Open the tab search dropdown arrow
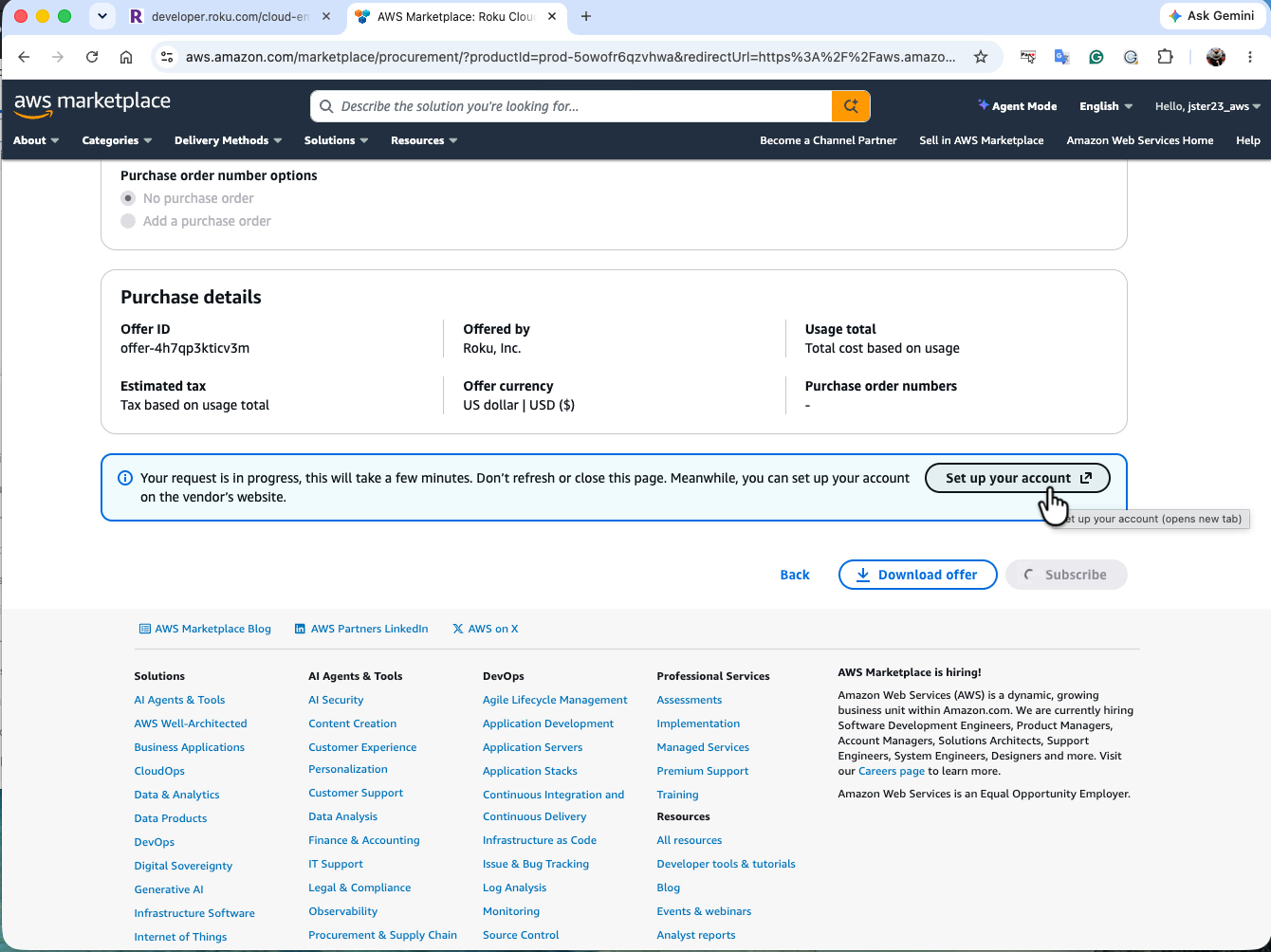 (101, 16)
